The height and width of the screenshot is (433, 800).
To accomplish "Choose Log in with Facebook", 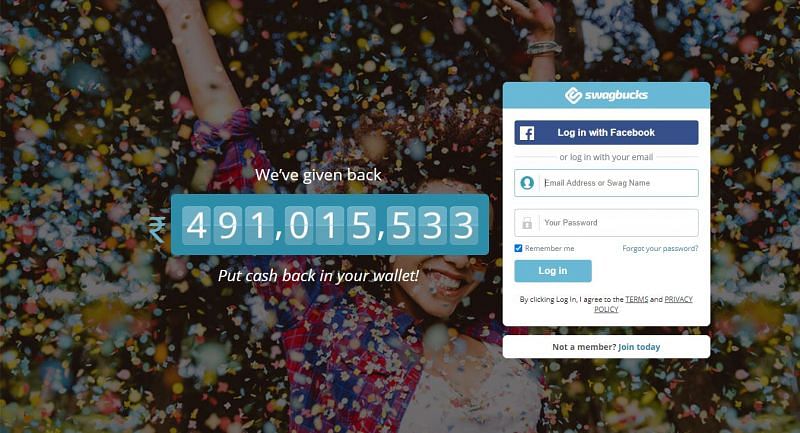I will 606,133.
